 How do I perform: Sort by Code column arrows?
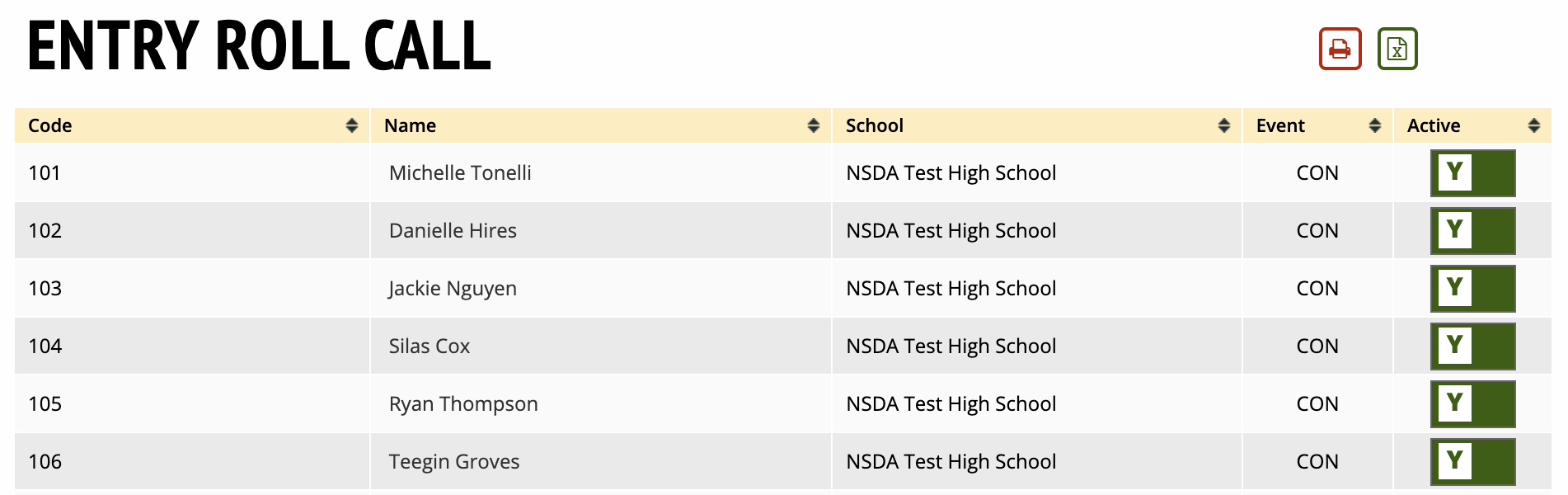352,125
